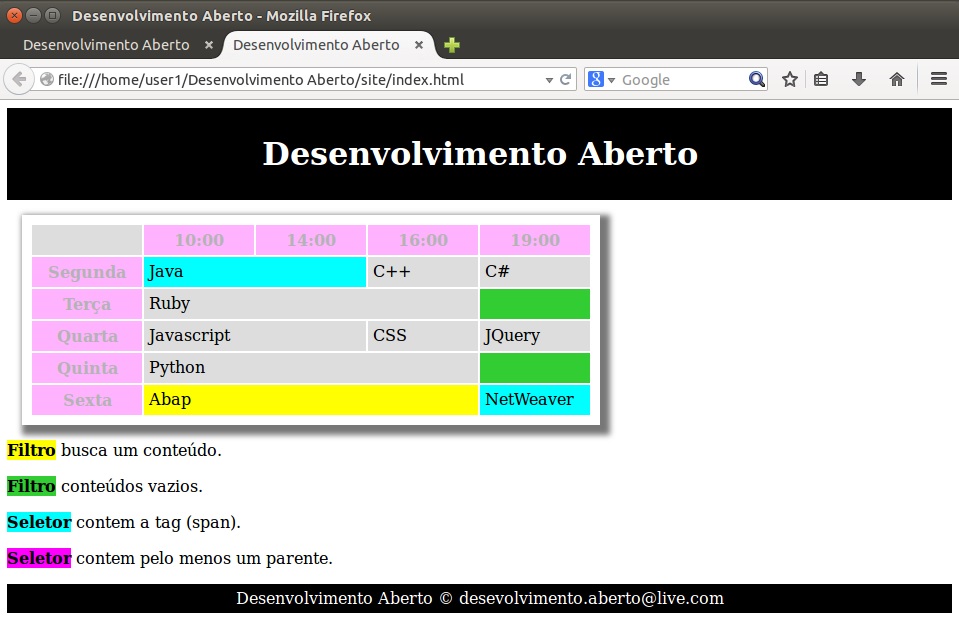Close the active Desenvolvimento Aberto tab
959x631 pixels.
pos(419,45)
